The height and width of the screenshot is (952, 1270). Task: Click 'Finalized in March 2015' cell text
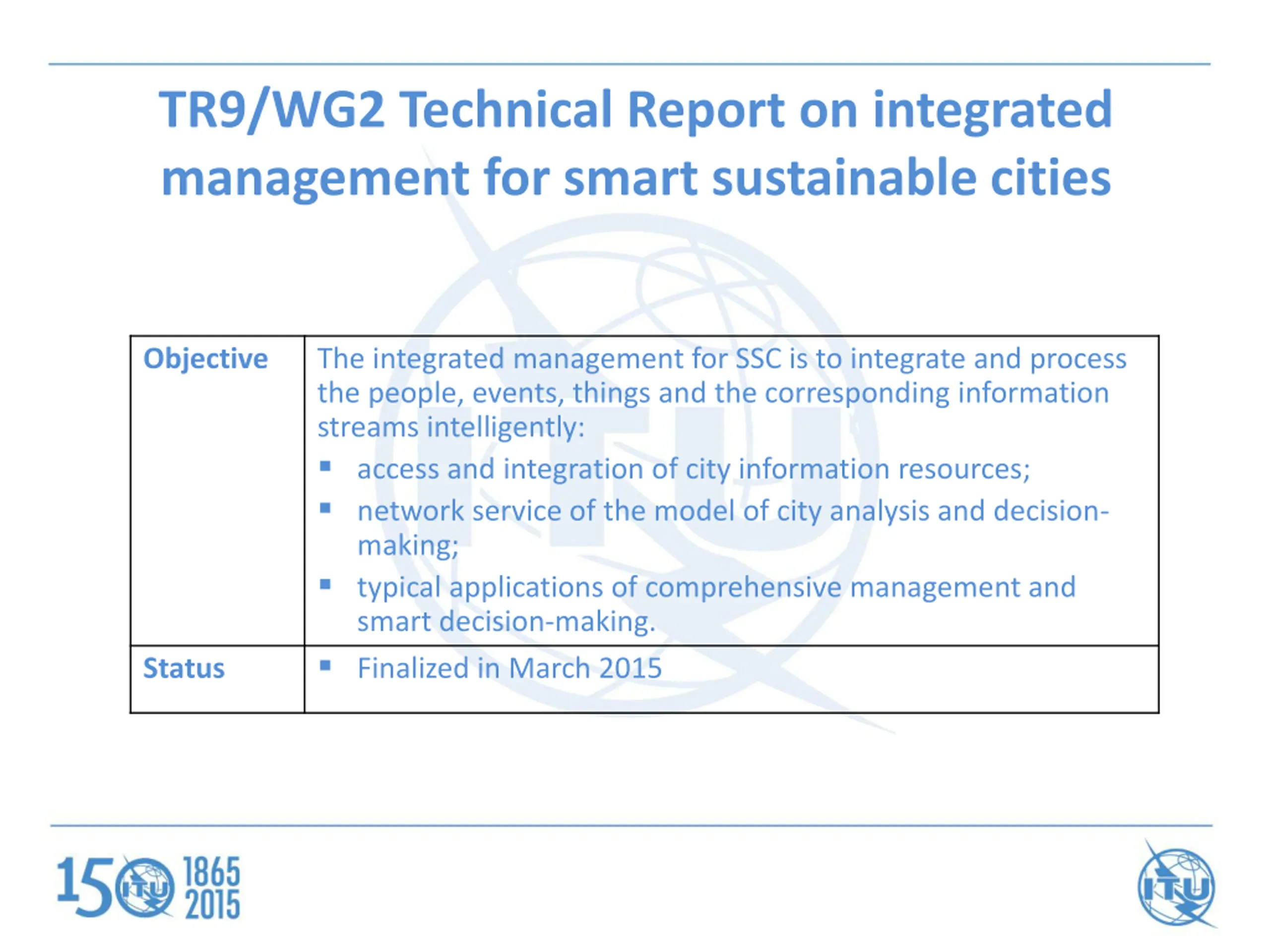click(x=509, y=668)
